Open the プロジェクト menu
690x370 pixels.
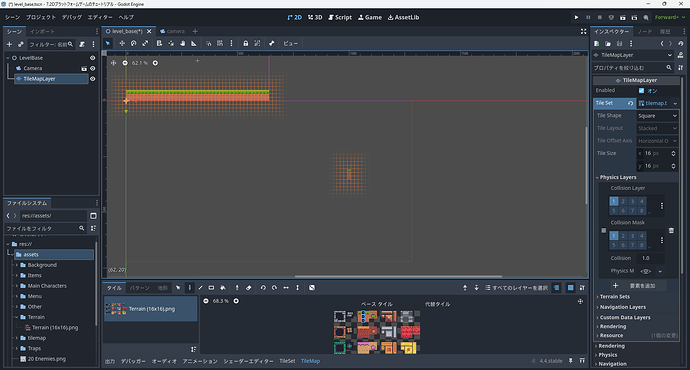coord(40,17)
